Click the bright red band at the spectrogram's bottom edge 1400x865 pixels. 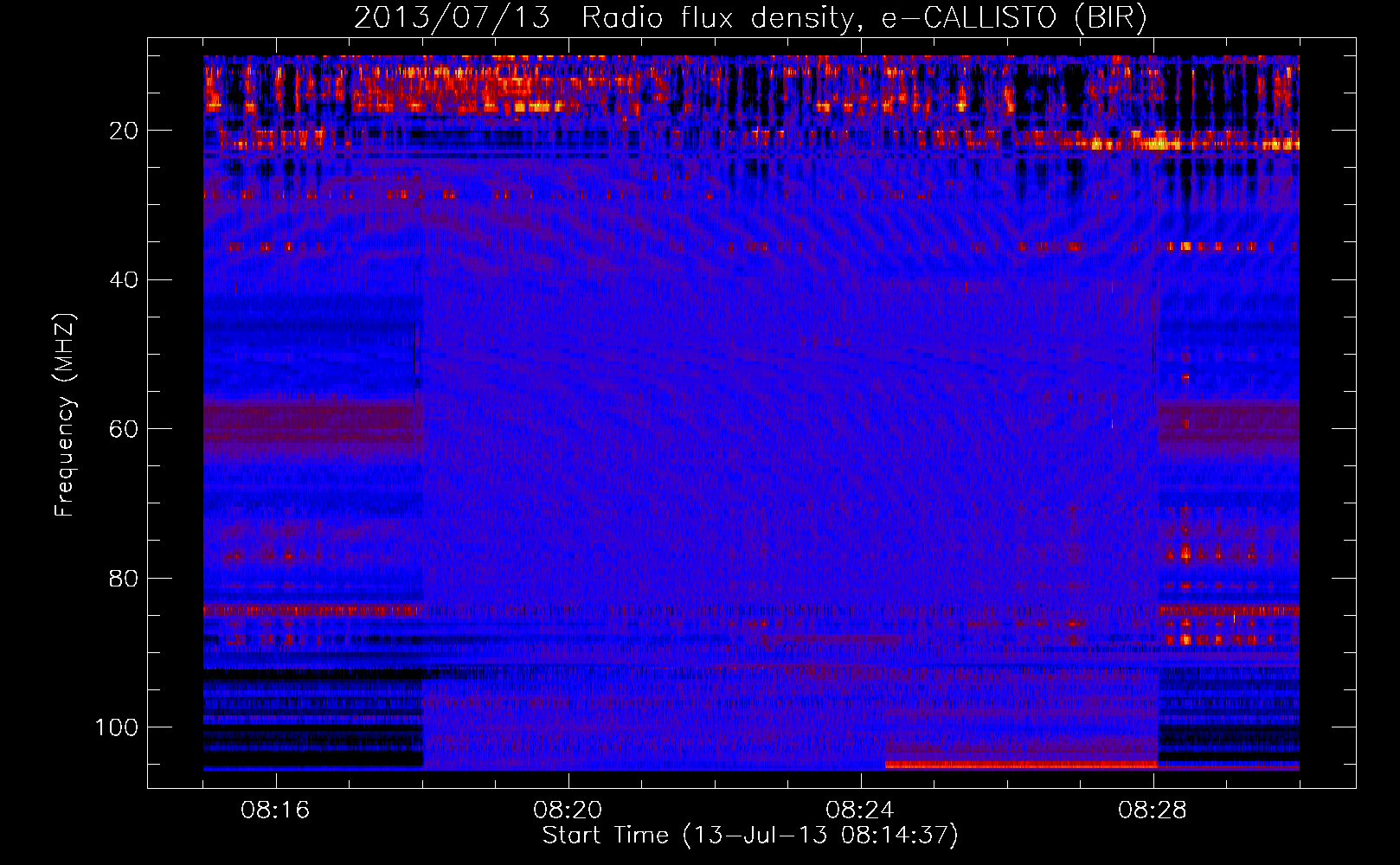coord(1021,765)
